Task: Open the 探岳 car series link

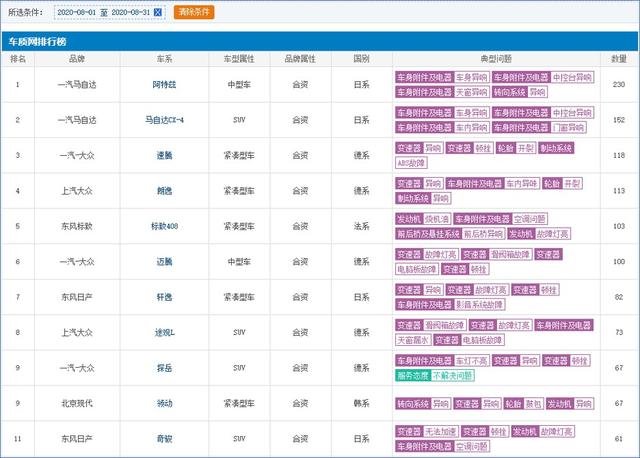Action: pos(164,368)
